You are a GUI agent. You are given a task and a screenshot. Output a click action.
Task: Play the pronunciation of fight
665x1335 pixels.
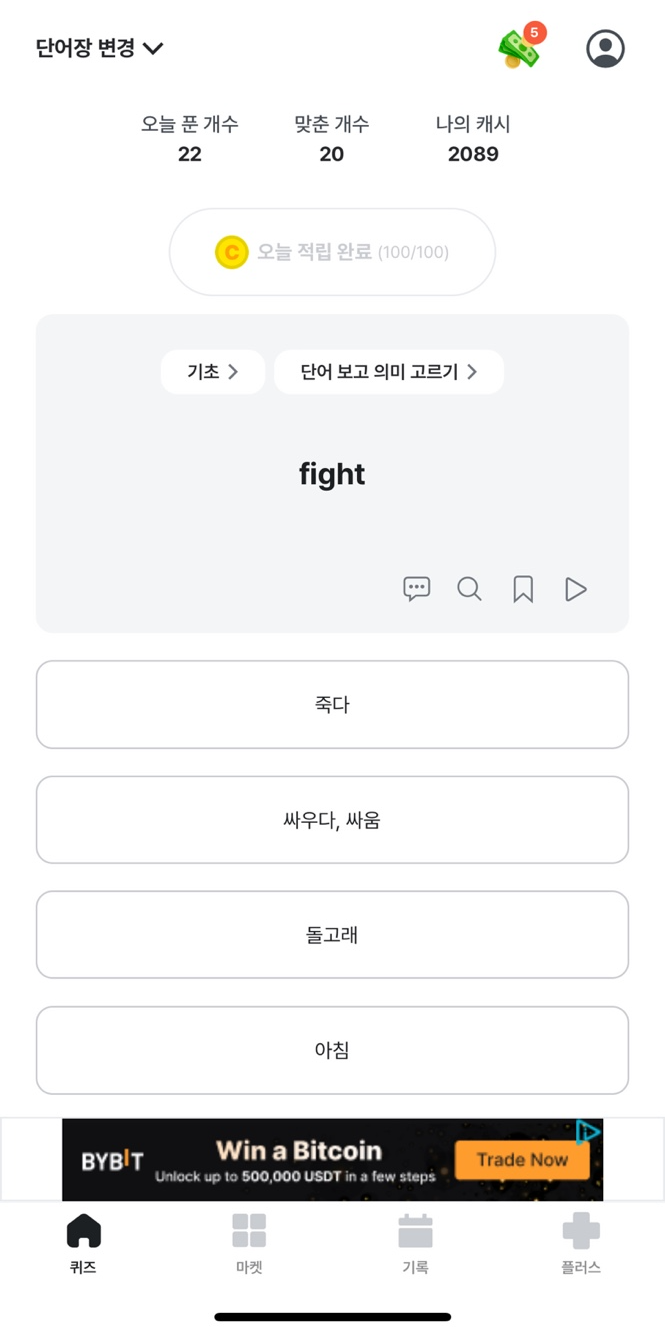(x=575, y=589)
